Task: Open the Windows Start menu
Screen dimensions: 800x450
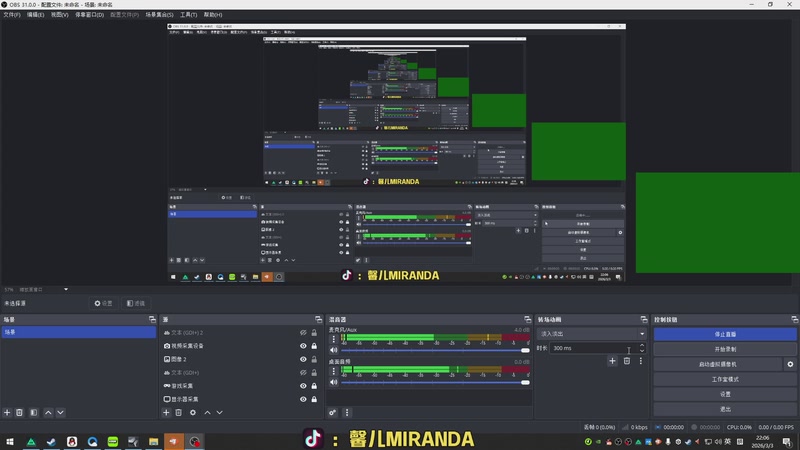Action: coord(10,441)
